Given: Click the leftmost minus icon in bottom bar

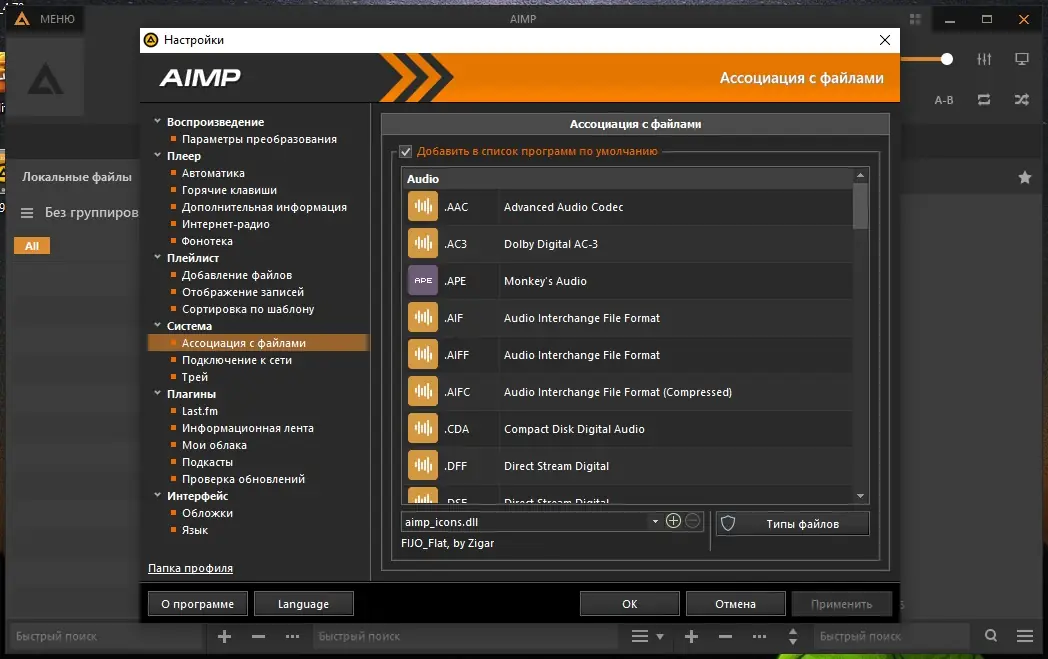Looking at the screenshot, I should tap(259, 636).
